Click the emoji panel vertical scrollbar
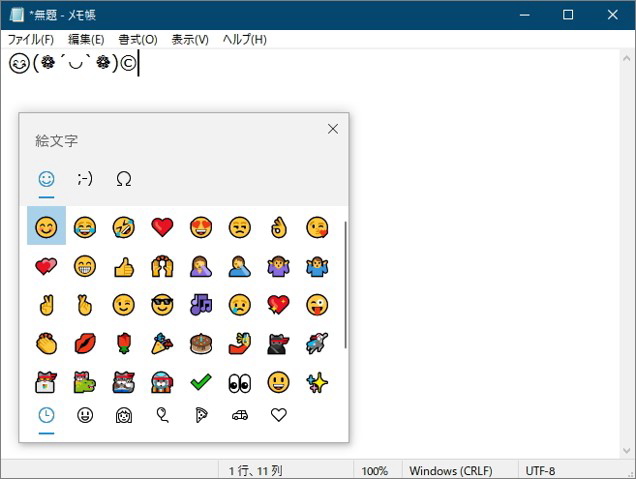This screenshot has width=636, height=479. tap(345, 285)
